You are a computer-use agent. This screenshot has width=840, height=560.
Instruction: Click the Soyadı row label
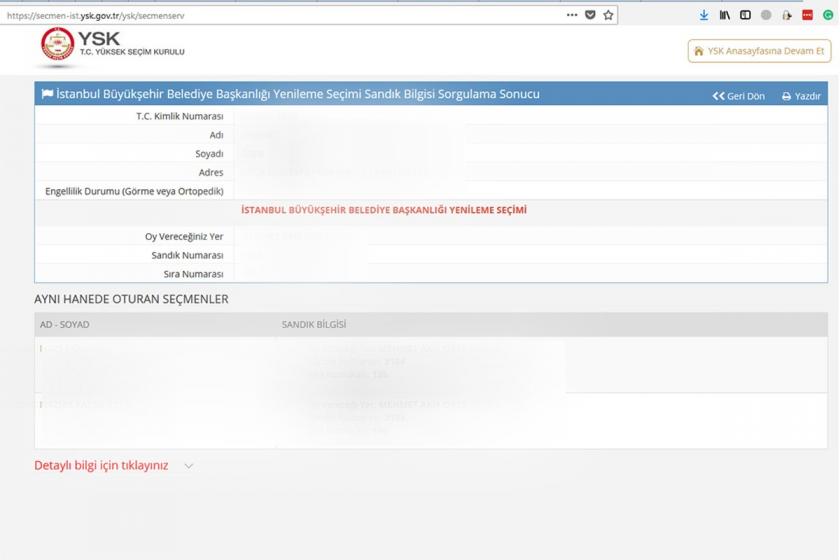point(209,154)
